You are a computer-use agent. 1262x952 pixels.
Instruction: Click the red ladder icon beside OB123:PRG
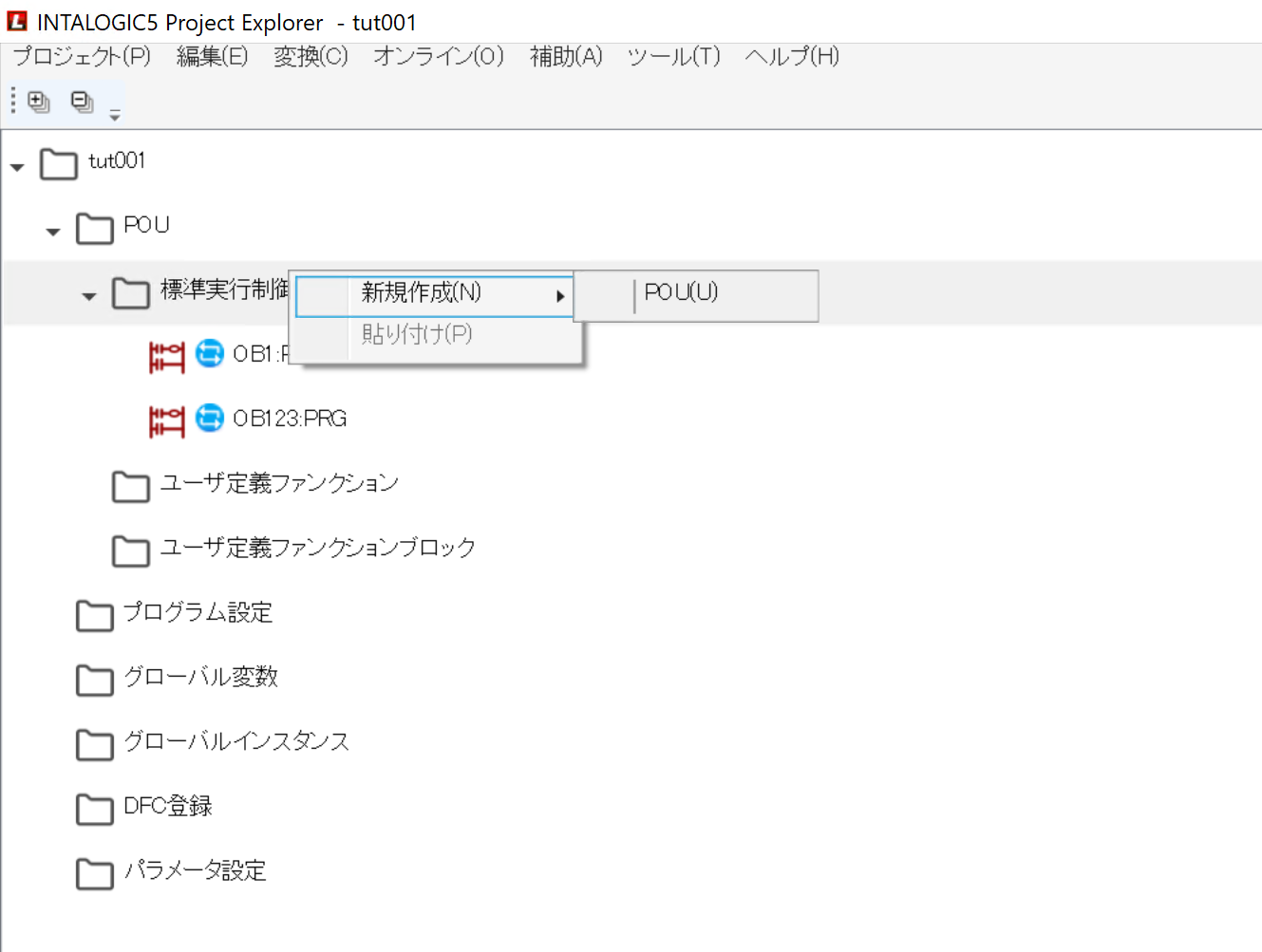(x=166, y=421)
